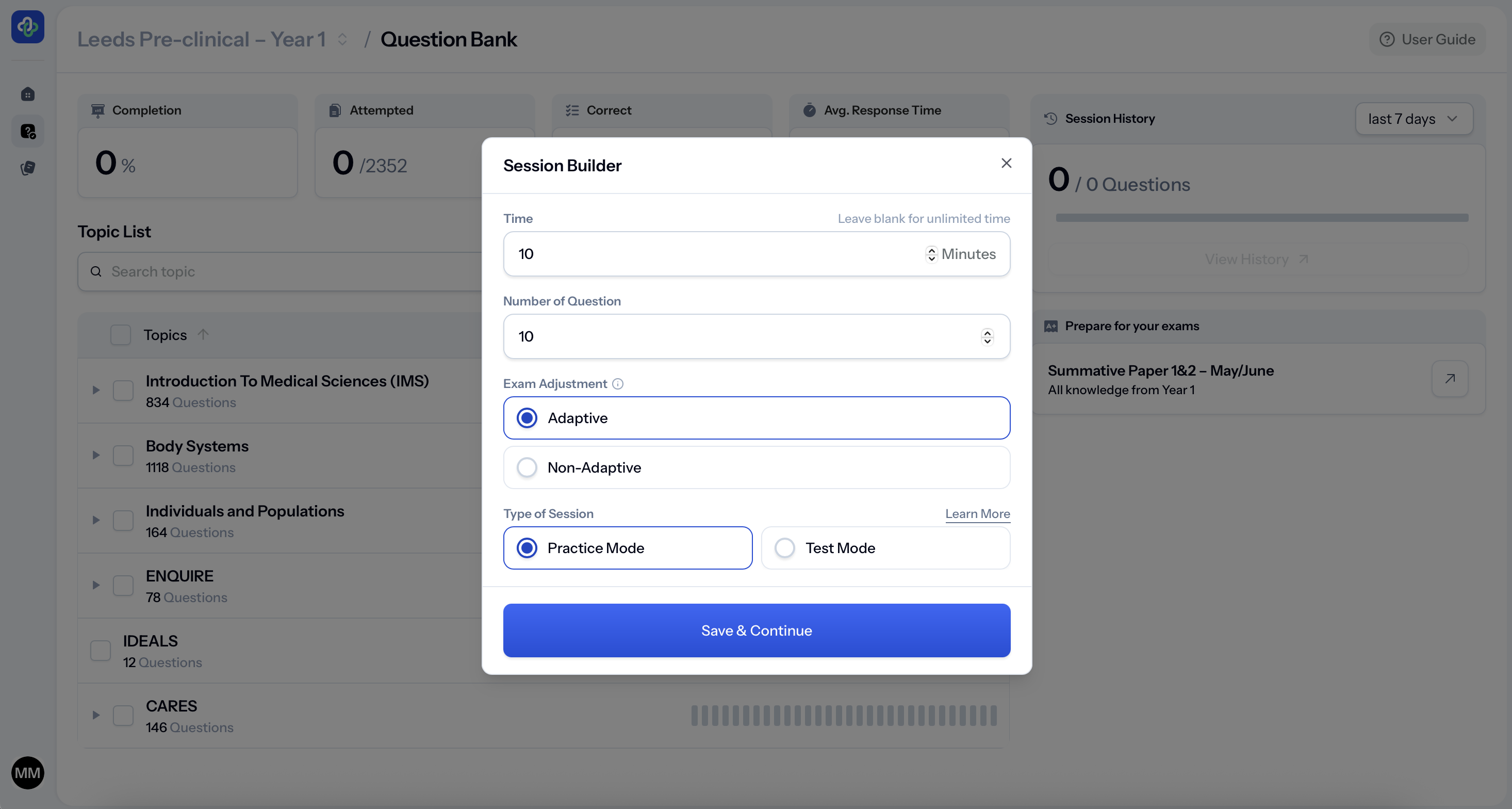Expand the Introduction To Medical Sciences topic

click(96, 391)
